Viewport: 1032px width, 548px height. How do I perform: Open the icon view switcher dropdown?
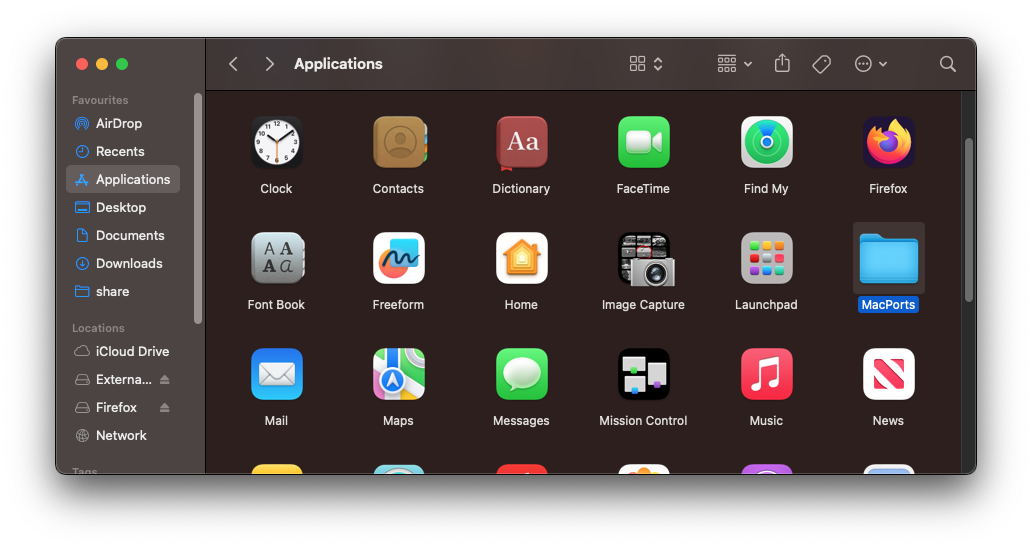[x=646, y=64]
